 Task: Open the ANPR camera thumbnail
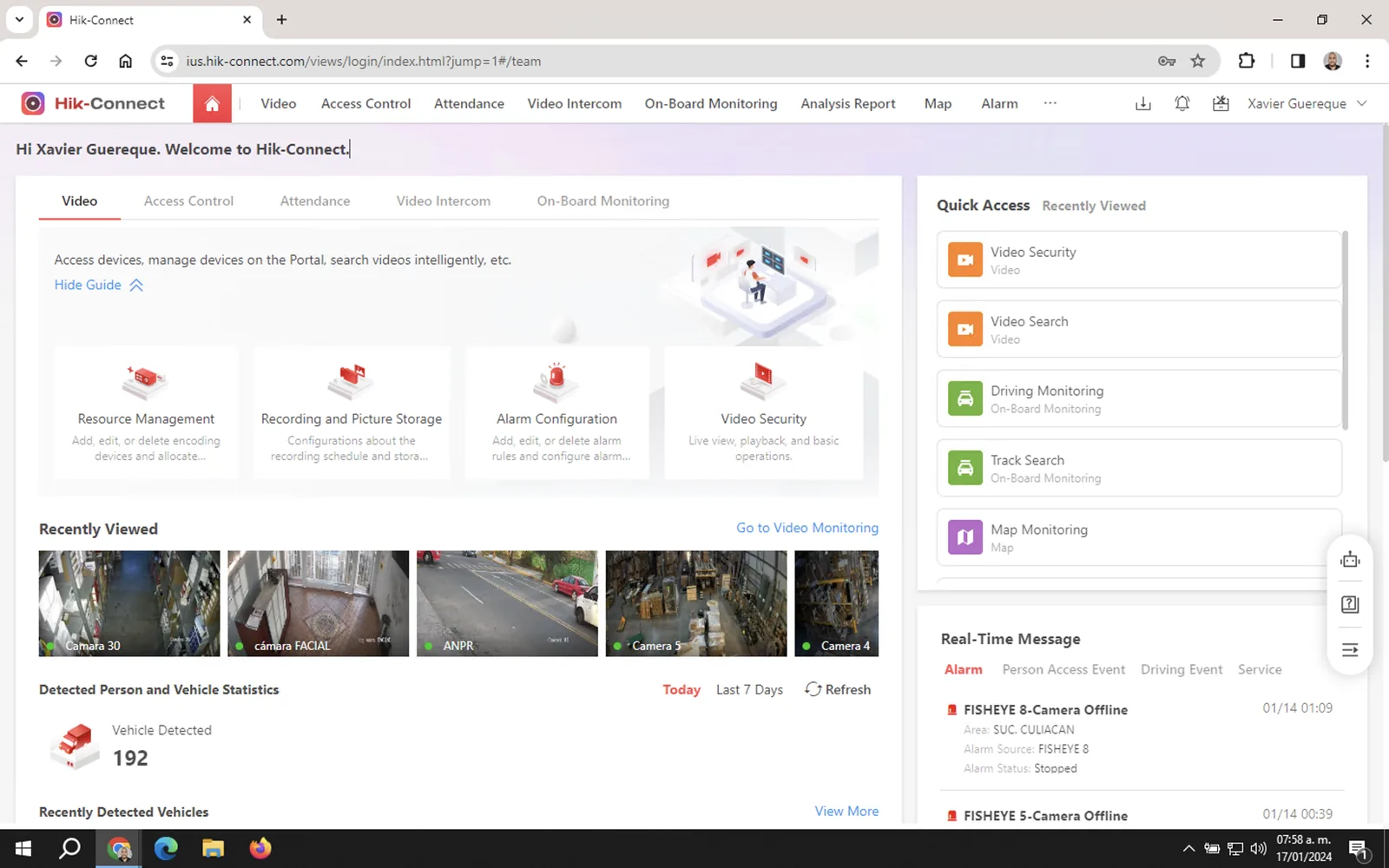pos(507,603)
